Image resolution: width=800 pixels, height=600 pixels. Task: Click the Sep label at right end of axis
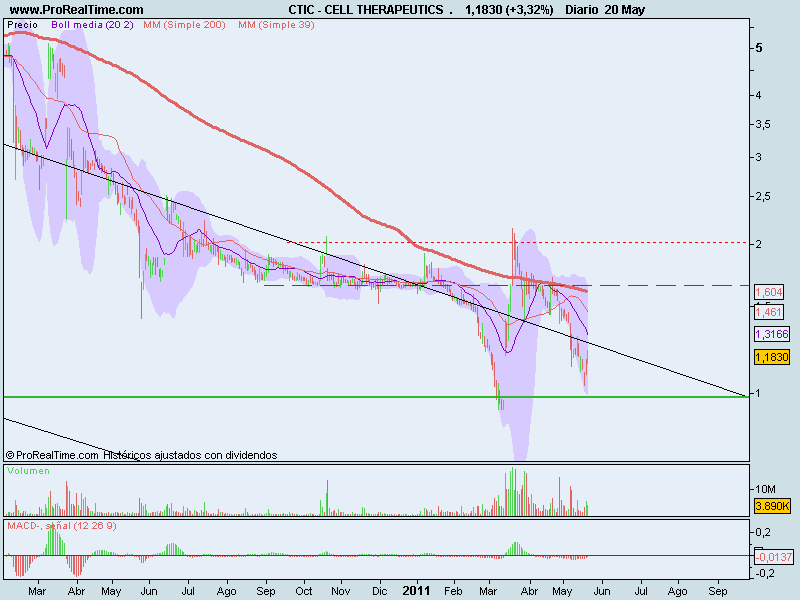(x=717, y=591)
